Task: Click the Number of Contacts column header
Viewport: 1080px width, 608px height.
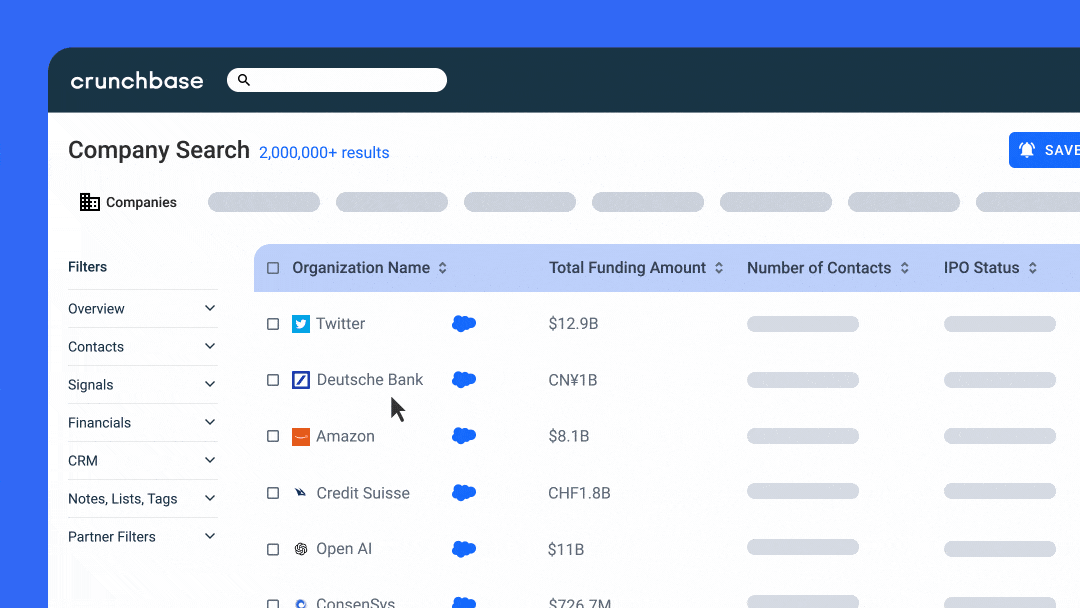Action: coord(819,268)
